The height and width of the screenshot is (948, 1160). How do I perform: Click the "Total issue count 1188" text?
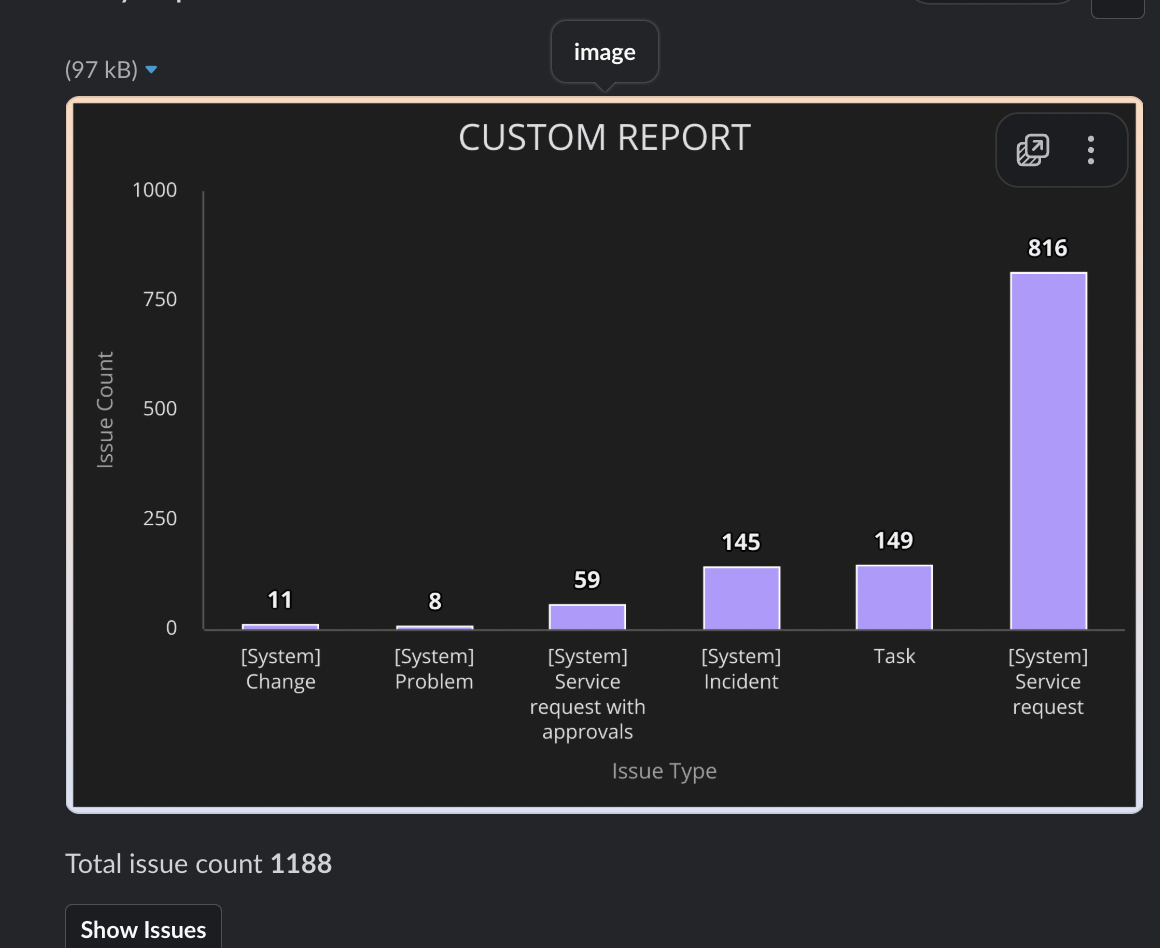198,864
